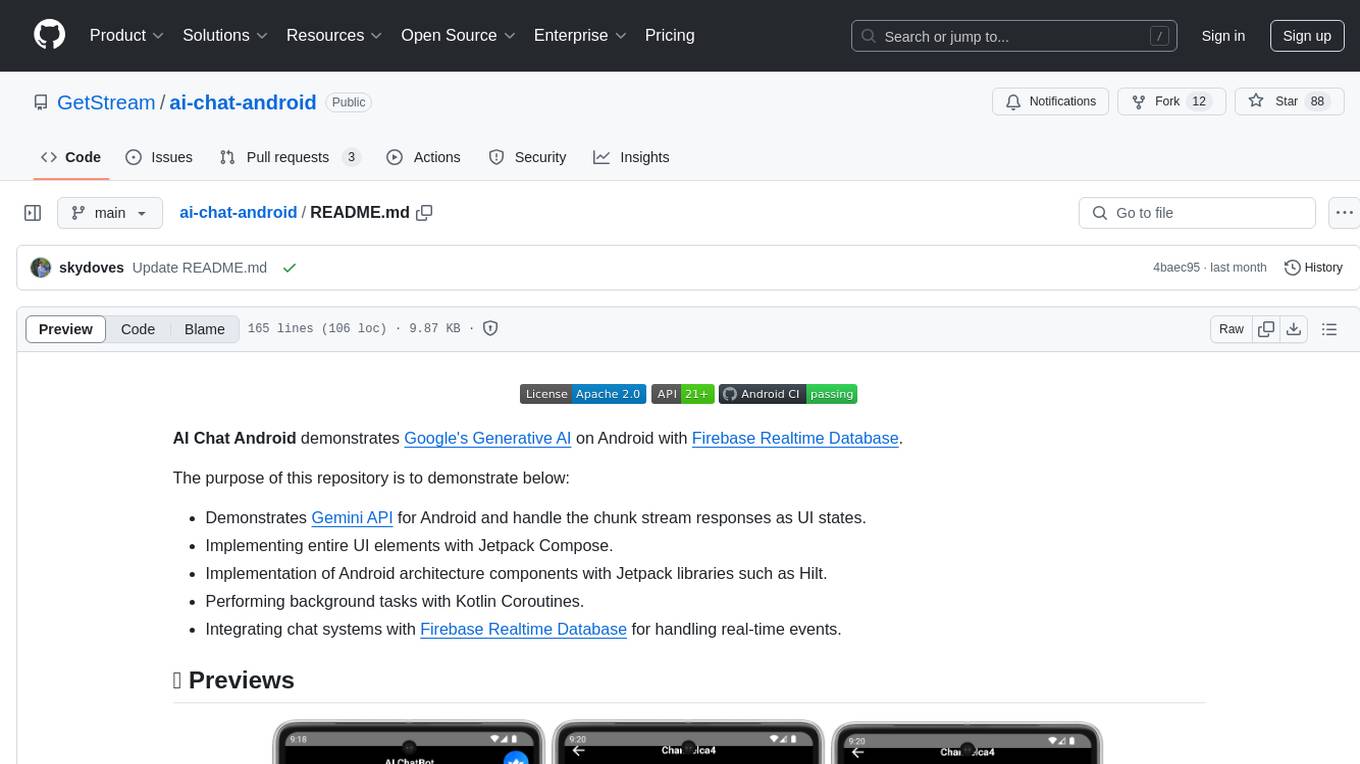Open the Update README.md commit message
The width and height of the screenshot is (1360, 764).
pyautogui.click(x=199, y=268)
